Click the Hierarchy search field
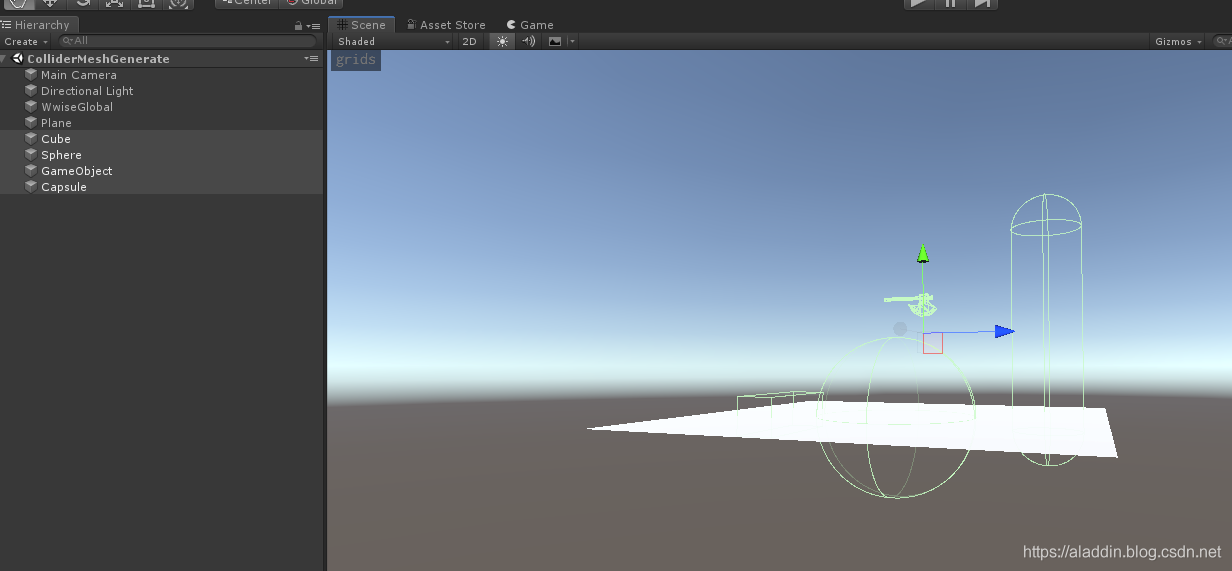Image resolution: width=1232 pixels, height=571 pixels. [187, 41]
